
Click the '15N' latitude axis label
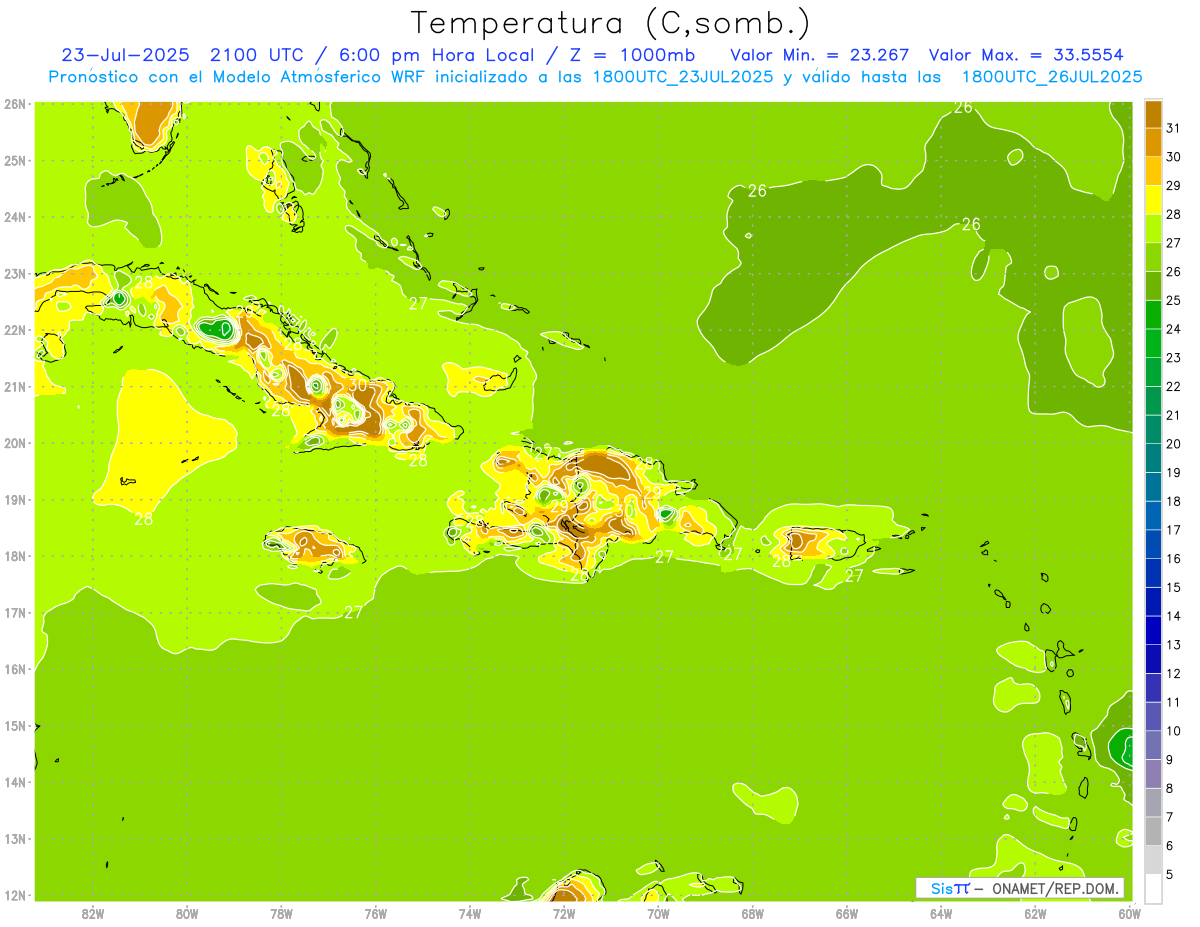(x=15, y=725)
